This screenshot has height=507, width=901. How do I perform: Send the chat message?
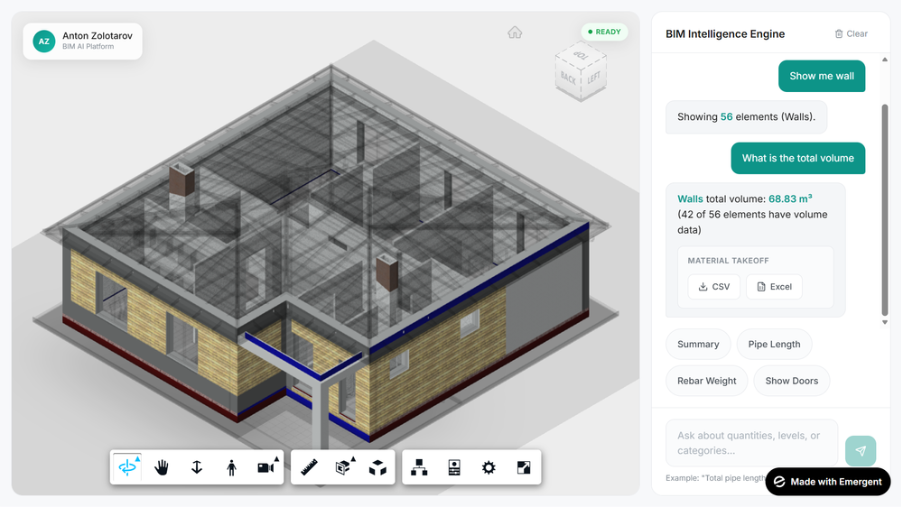click(x=860, y=451)
